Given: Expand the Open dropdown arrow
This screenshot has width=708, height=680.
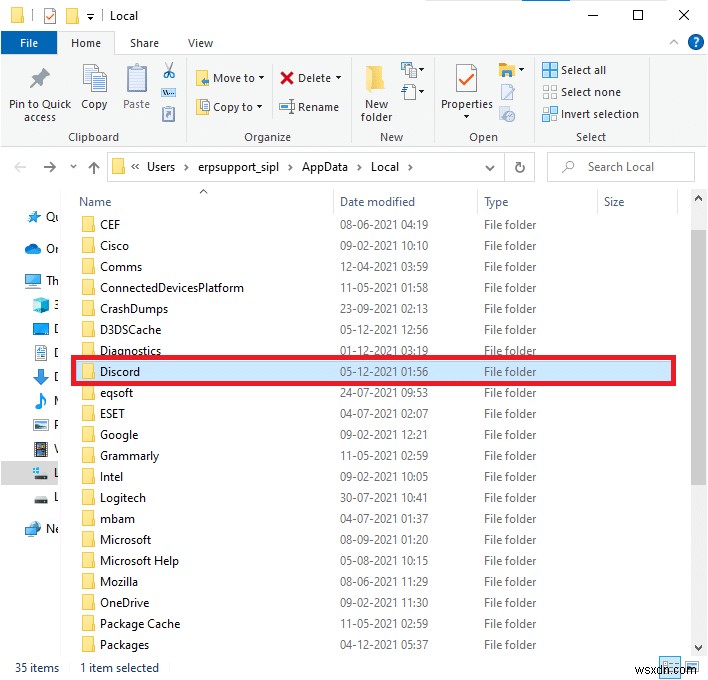Looking at the screenshot, I should [522, 70].
